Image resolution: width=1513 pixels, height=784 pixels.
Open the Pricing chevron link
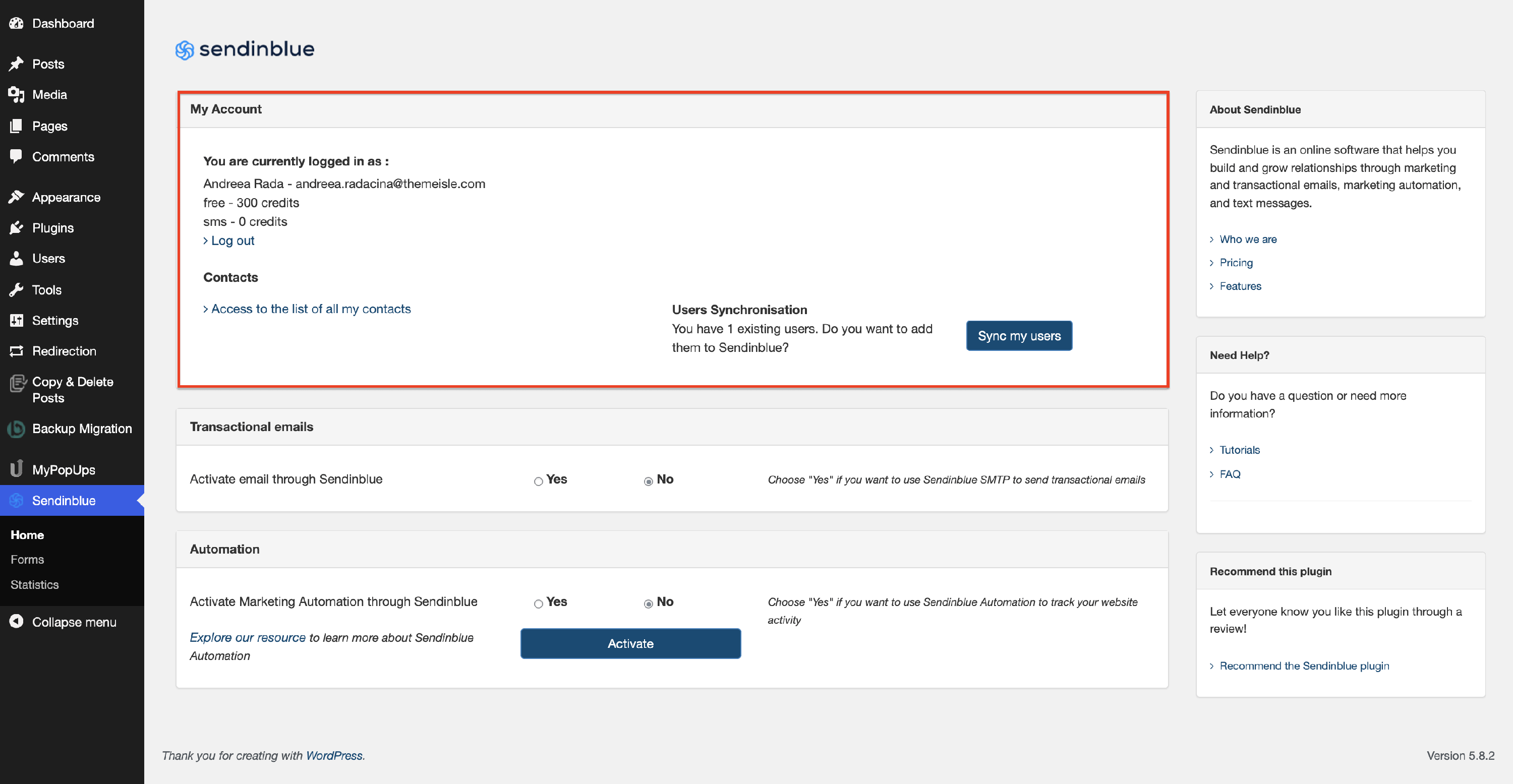click(1236, 263)
